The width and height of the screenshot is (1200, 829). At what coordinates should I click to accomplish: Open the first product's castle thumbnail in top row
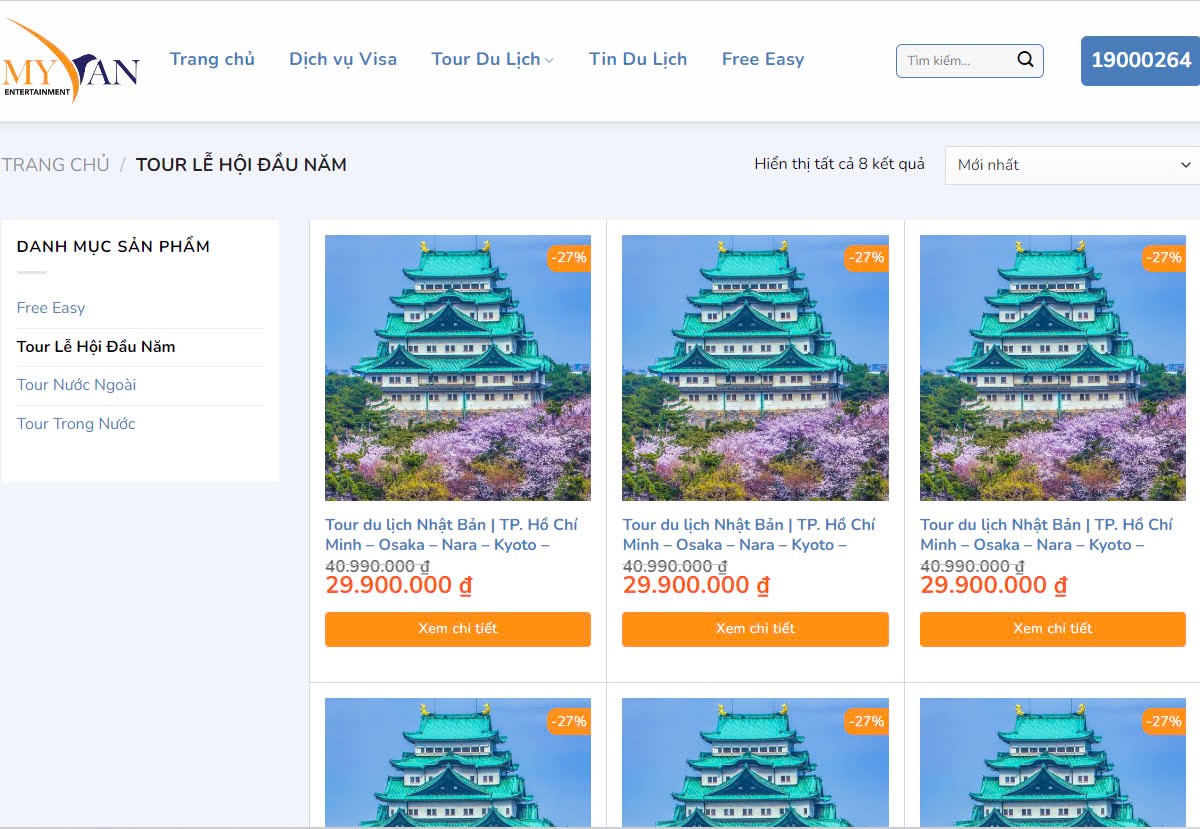pos(458,368)
